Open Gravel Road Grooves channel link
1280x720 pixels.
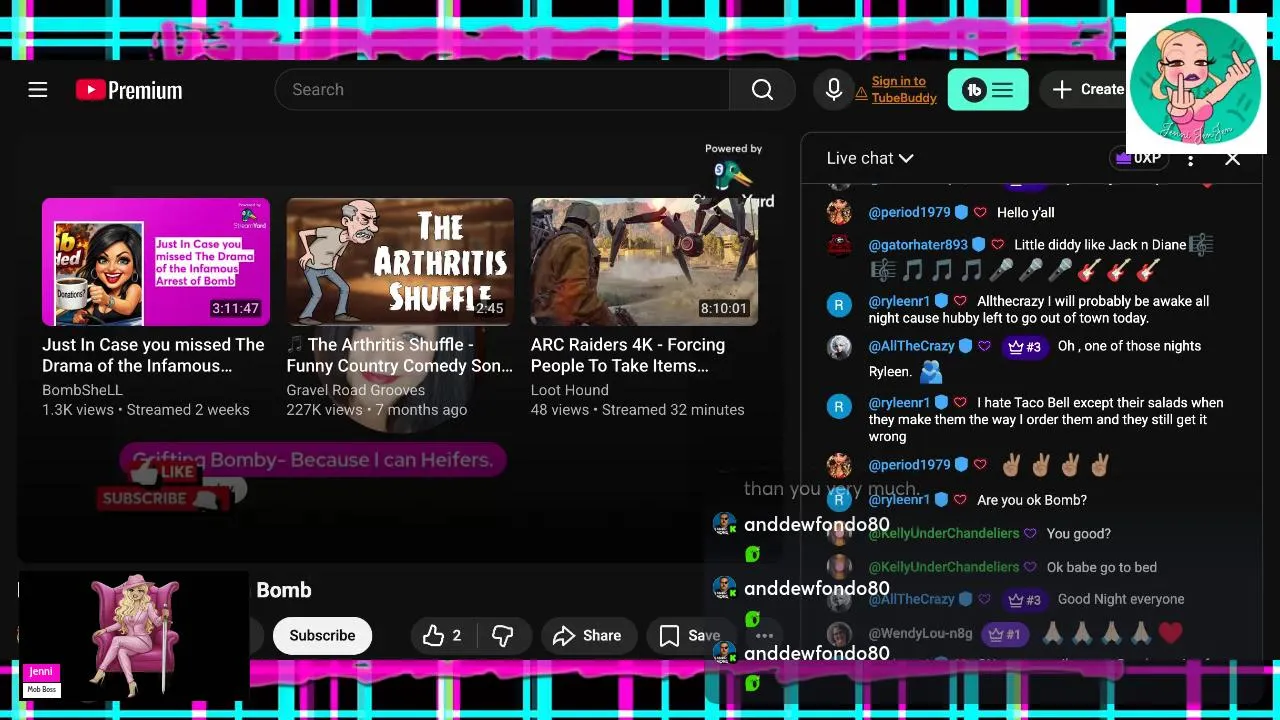coord(356,390)
